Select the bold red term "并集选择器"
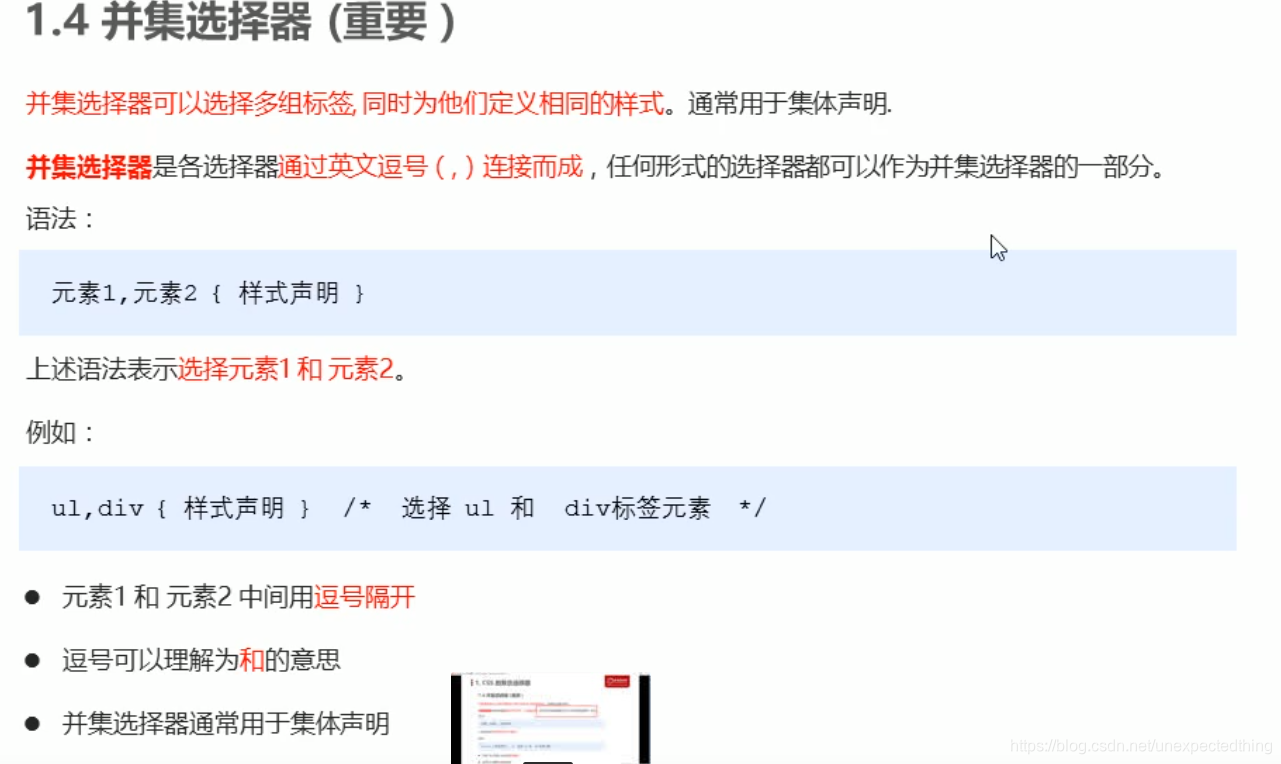 click(86, 168)
